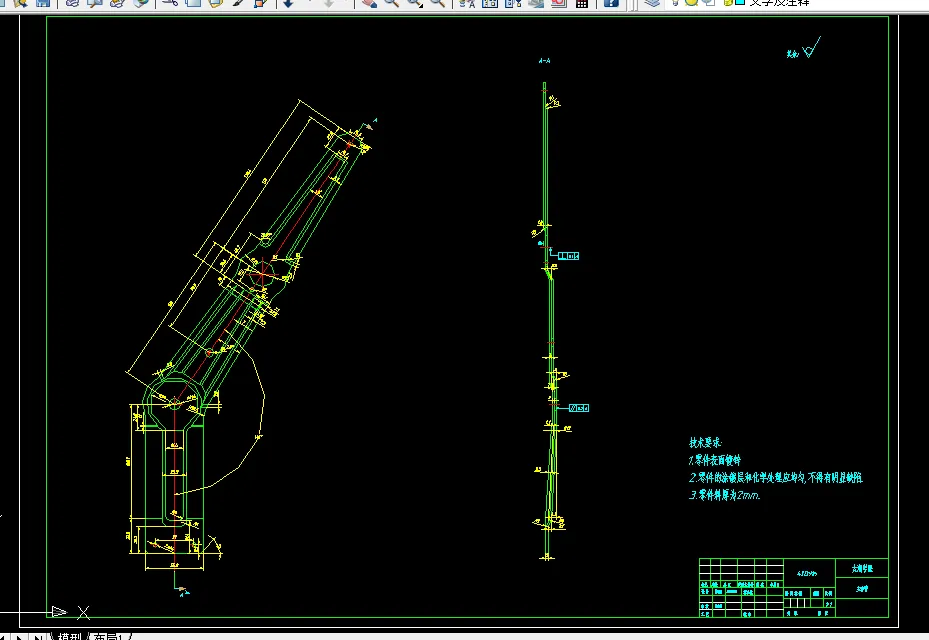Screen dimensions: 929x640
Task: Click the UCS origin X marker
Action: point(84,613)
